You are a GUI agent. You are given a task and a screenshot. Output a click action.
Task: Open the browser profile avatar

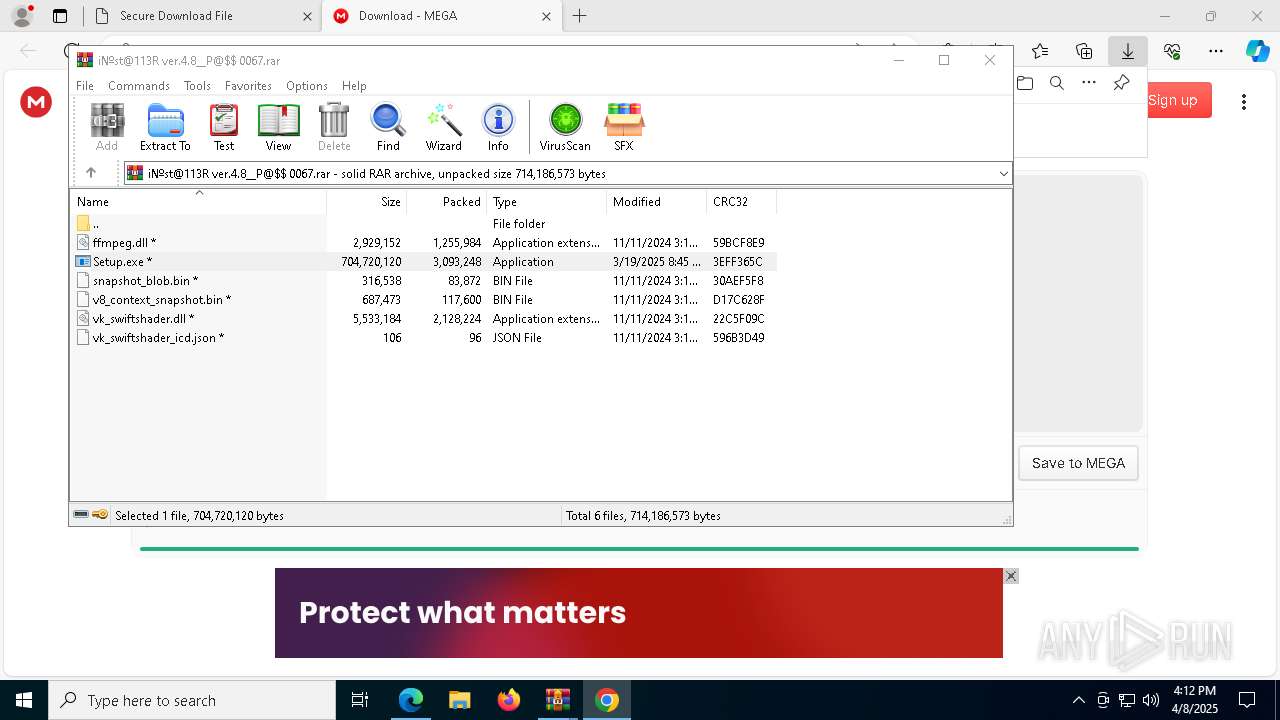[x=22, y=16]
